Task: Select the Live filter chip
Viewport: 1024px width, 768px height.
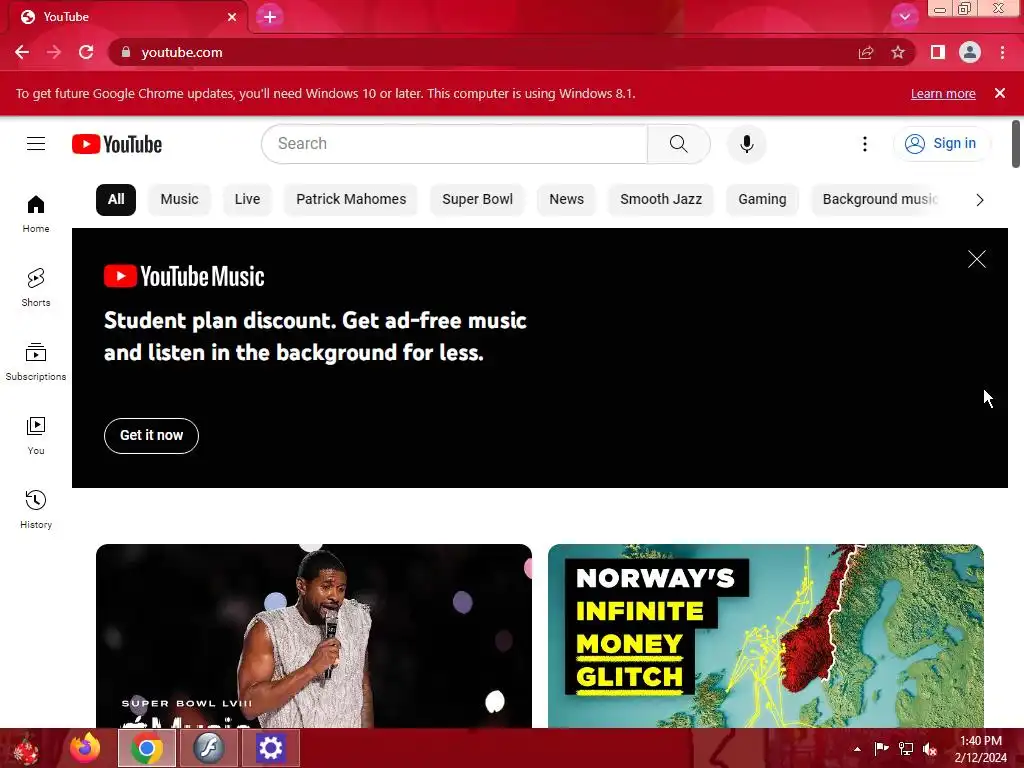Action: coord(247,199)
